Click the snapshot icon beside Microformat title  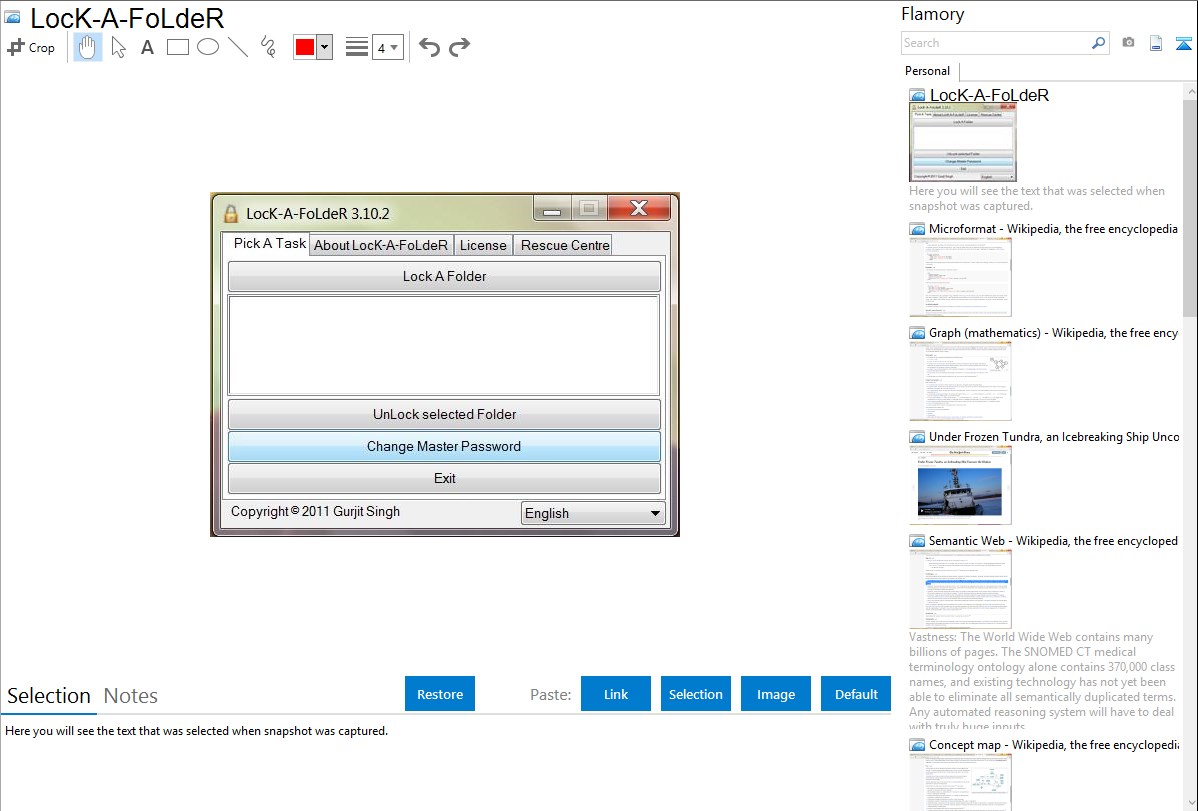pyautogui.click(x=917, y=229)
